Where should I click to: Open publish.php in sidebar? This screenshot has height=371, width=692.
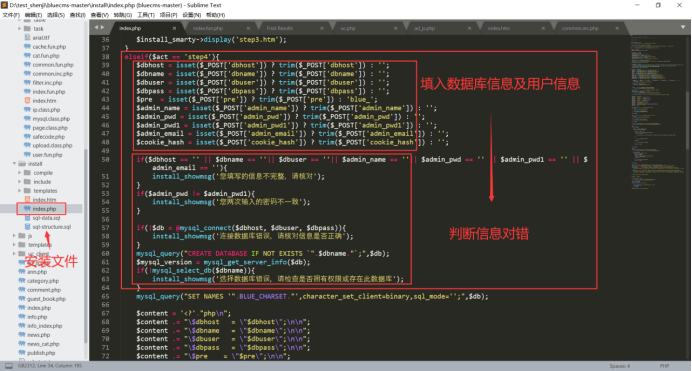[x=41, y=353]
